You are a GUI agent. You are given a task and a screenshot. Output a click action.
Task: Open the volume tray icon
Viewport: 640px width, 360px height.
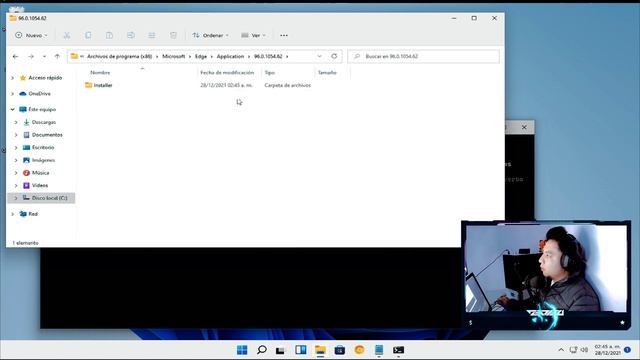pyautogui.click(x=584, y=350)
